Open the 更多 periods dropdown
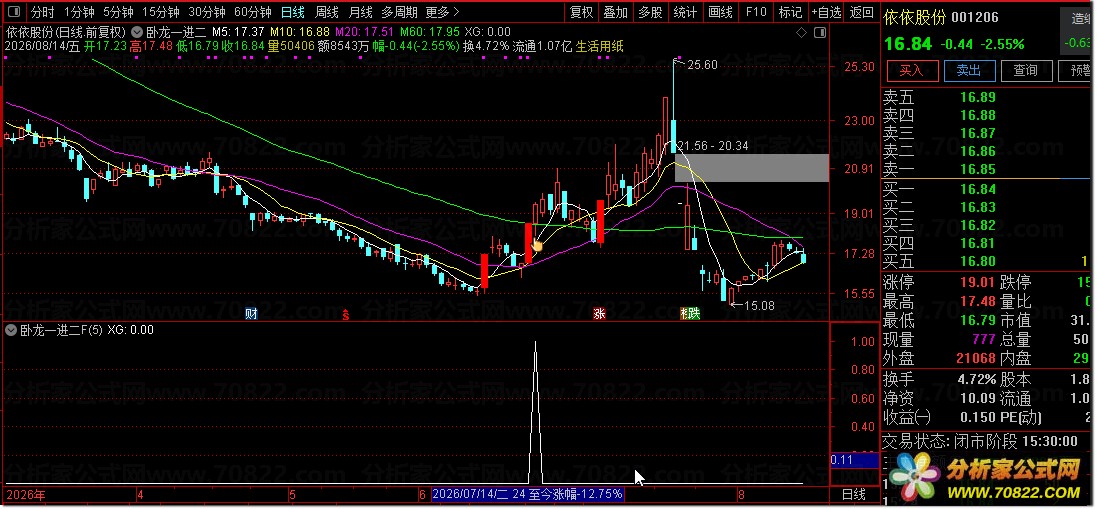 [x=442, y=12]
